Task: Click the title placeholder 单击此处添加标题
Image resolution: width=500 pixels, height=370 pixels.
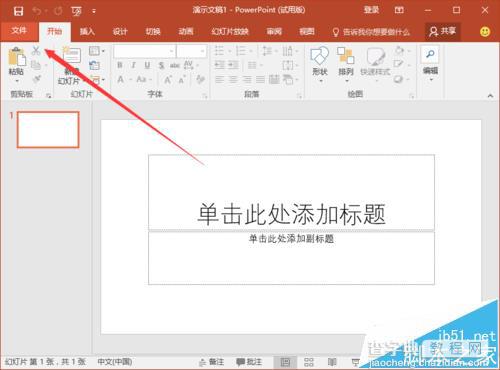Action: tap(292, 214)
